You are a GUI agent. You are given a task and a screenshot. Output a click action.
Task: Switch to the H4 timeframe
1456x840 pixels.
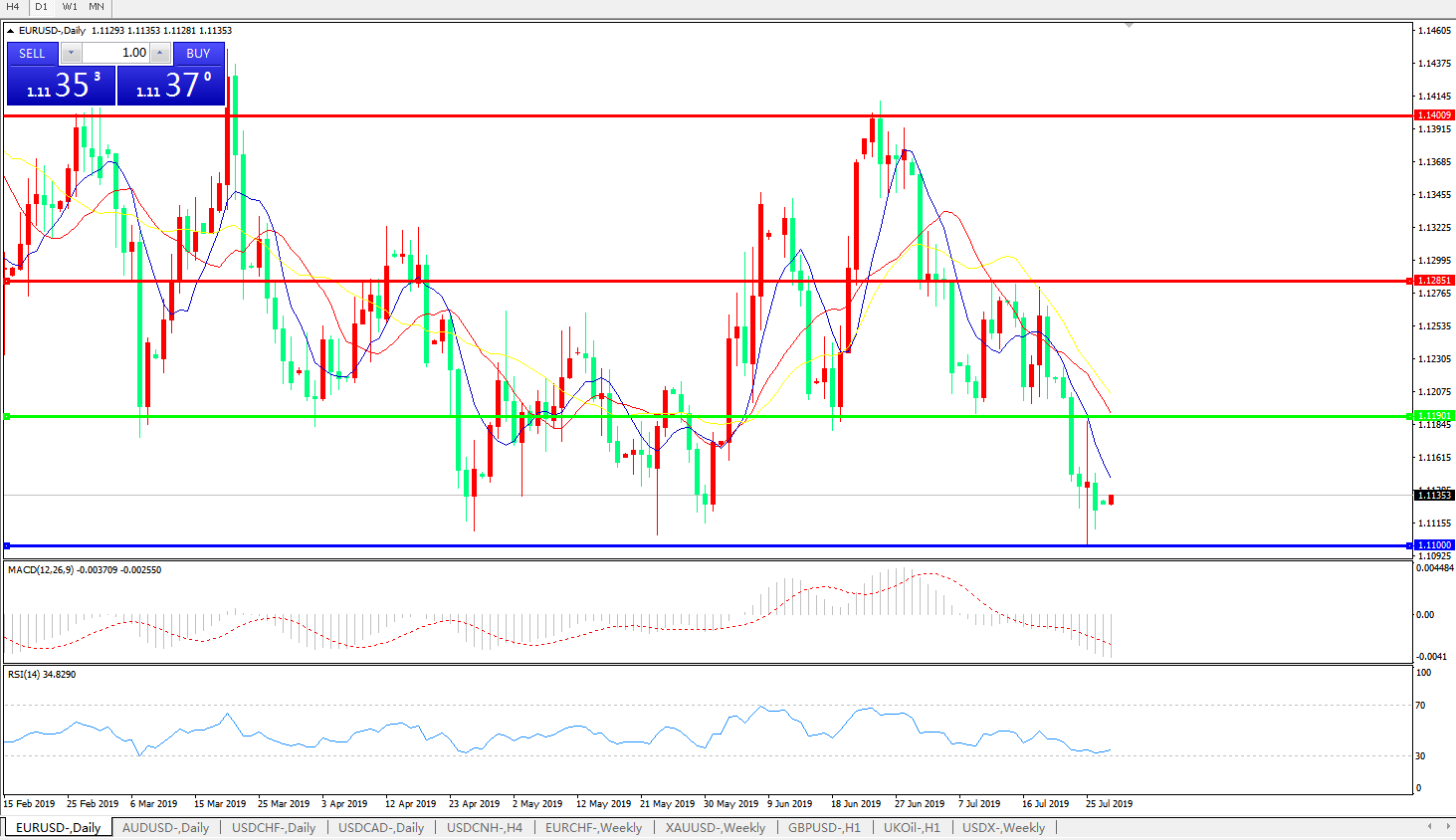click(13, 7)
